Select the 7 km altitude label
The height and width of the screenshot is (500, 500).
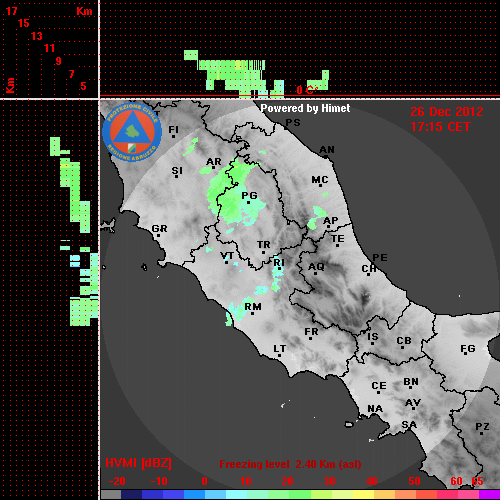[x=71, y=74]
